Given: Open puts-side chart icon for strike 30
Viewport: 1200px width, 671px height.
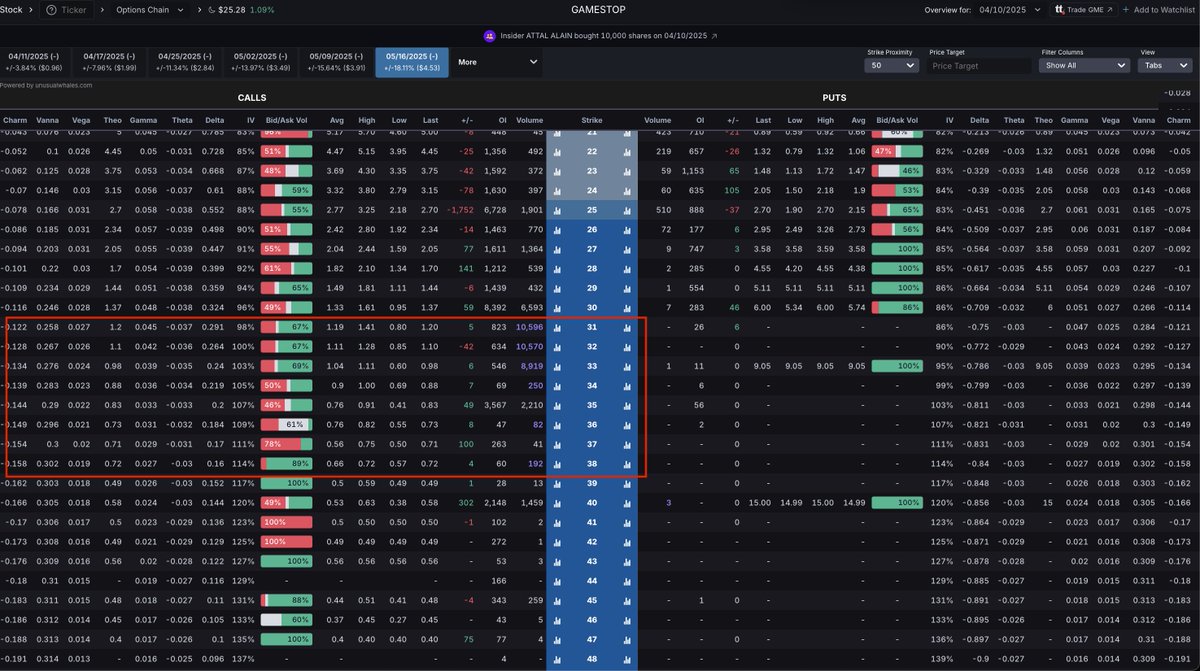Looking at the screenshot, I should [627, 308].
